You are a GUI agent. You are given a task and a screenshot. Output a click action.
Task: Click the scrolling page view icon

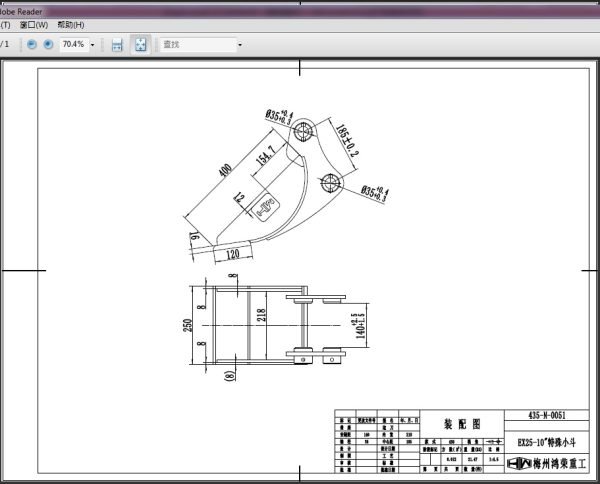click(117, 45)
